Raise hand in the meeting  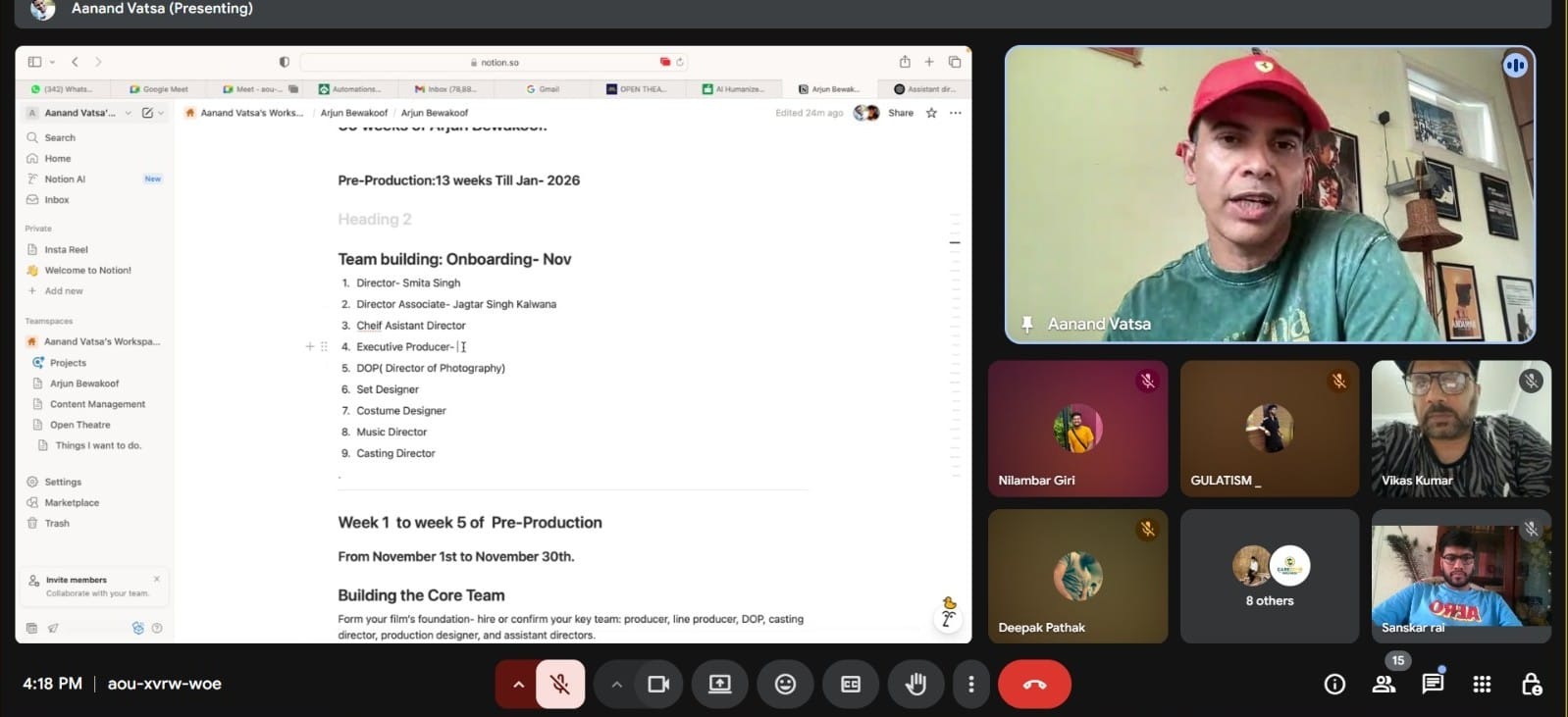(915, 685)
